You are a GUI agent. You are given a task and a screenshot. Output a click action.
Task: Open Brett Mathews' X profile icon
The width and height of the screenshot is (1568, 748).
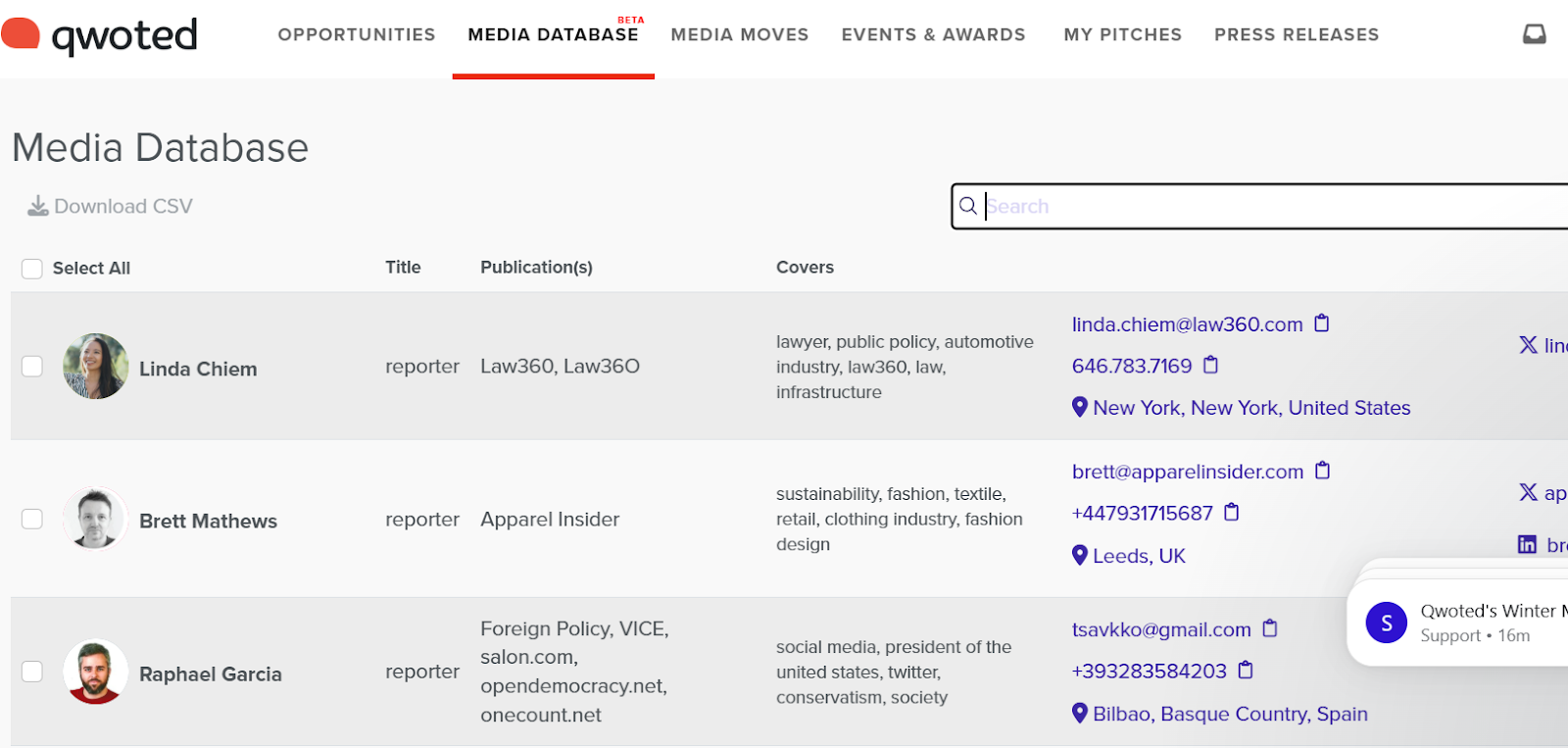click(x=1528, y=492)
